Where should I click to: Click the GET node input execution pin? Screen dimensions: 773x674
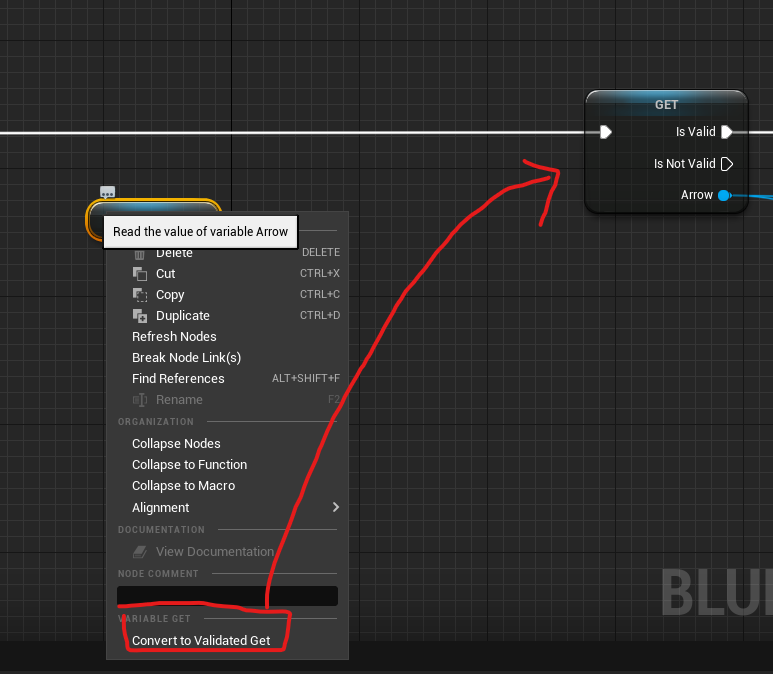coord(606,132)
